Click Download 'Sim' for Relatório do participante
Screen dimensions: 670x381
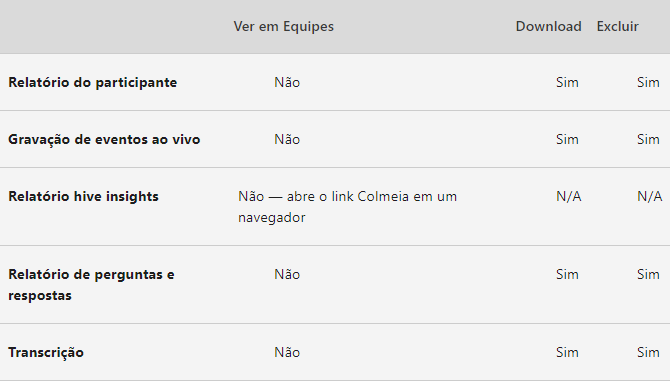(567, 82)
